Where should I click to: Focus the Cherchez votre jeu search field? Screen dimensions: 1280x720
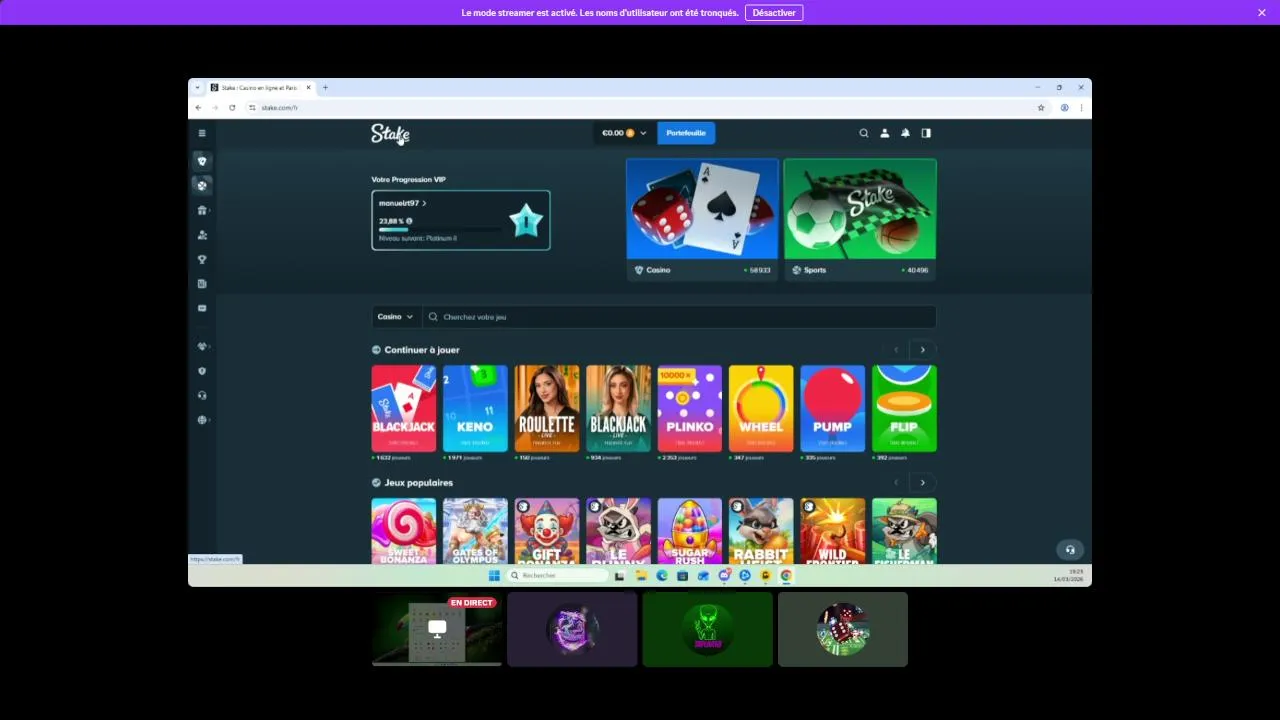[679, 317]
